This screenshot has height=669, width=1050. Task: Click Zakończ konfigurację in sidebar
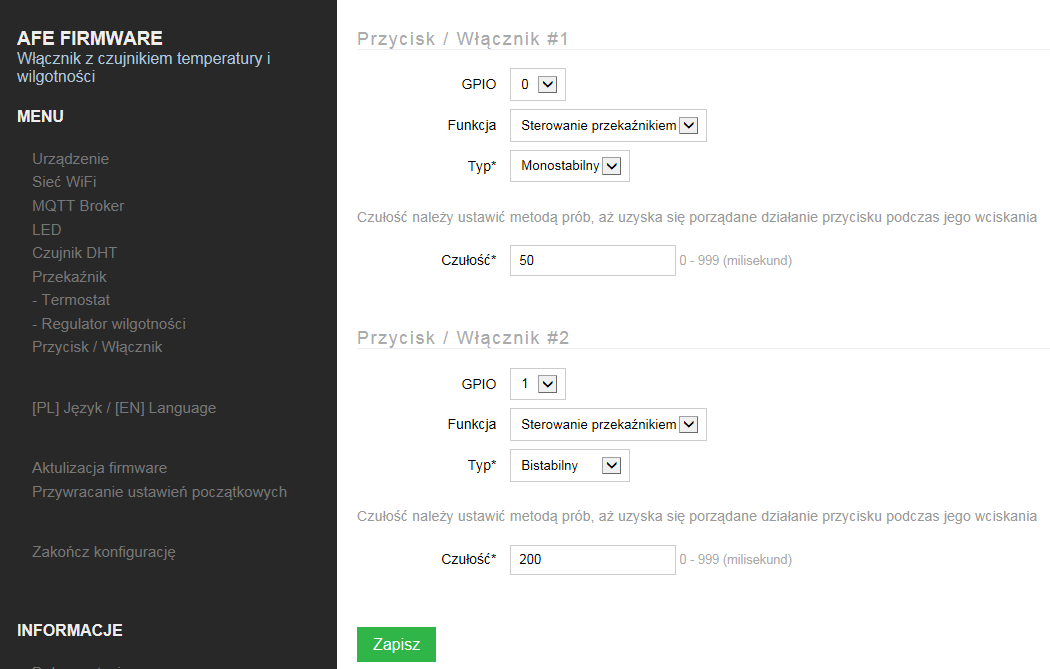click(104, 552)
